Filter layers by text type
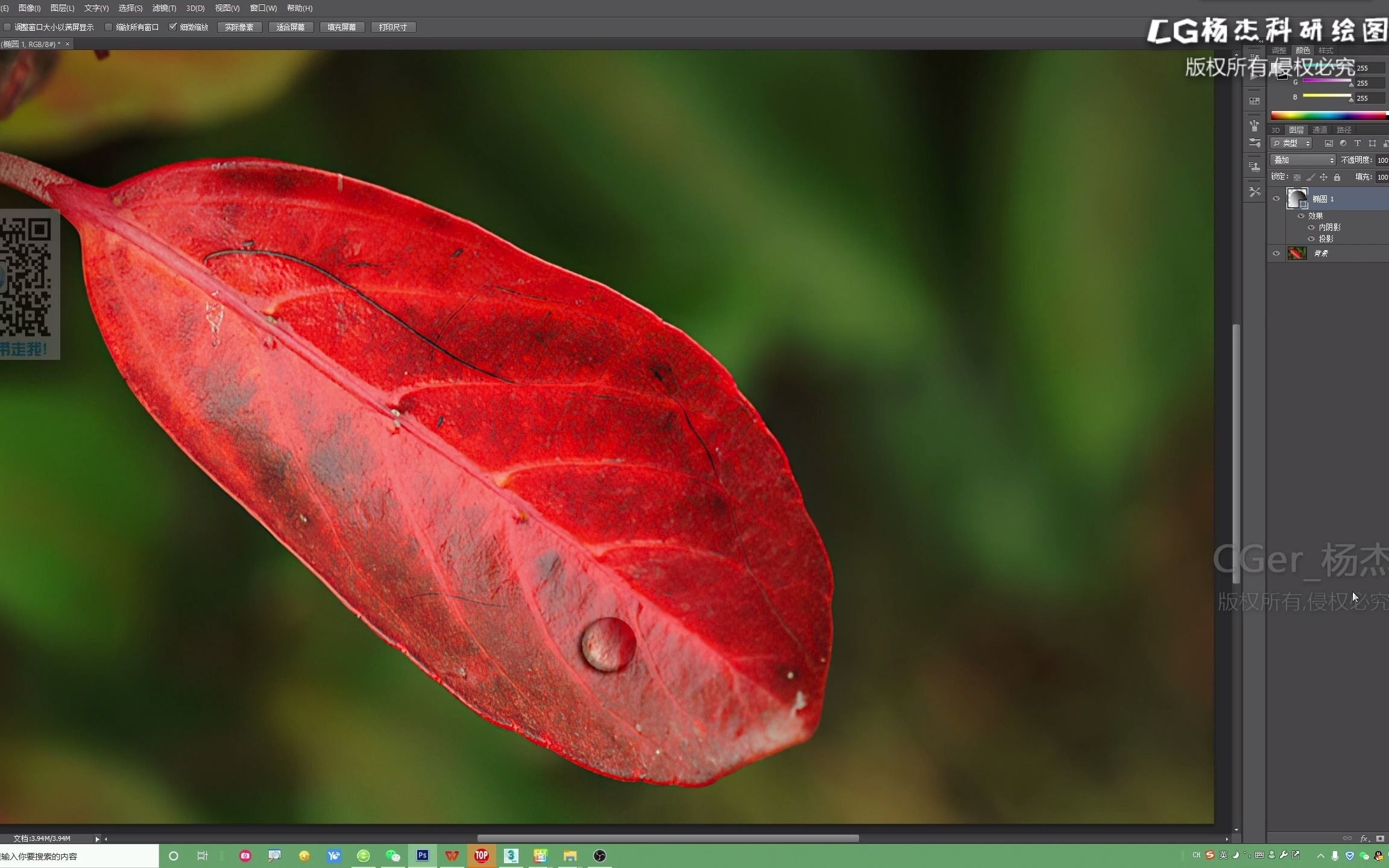1389x868 pixels. coord(1358,143)
